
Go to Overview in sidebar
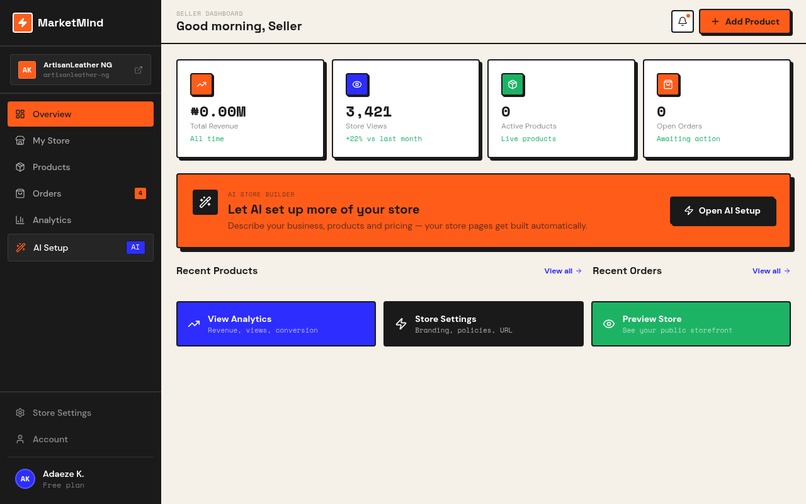click(x=81, y=114)
